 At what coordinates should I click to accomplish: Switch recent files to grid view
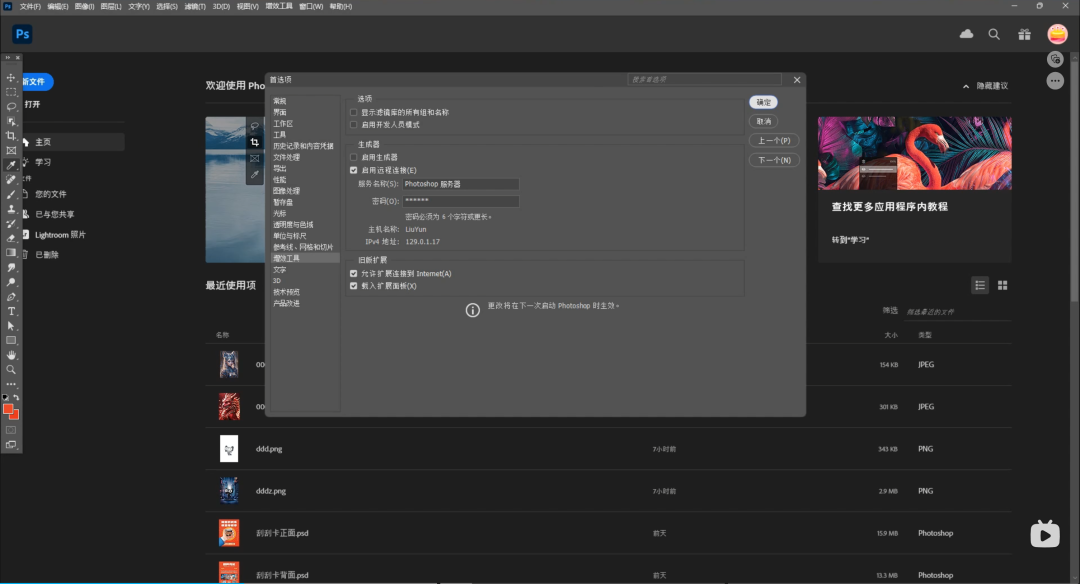(x=1003, y=285)
